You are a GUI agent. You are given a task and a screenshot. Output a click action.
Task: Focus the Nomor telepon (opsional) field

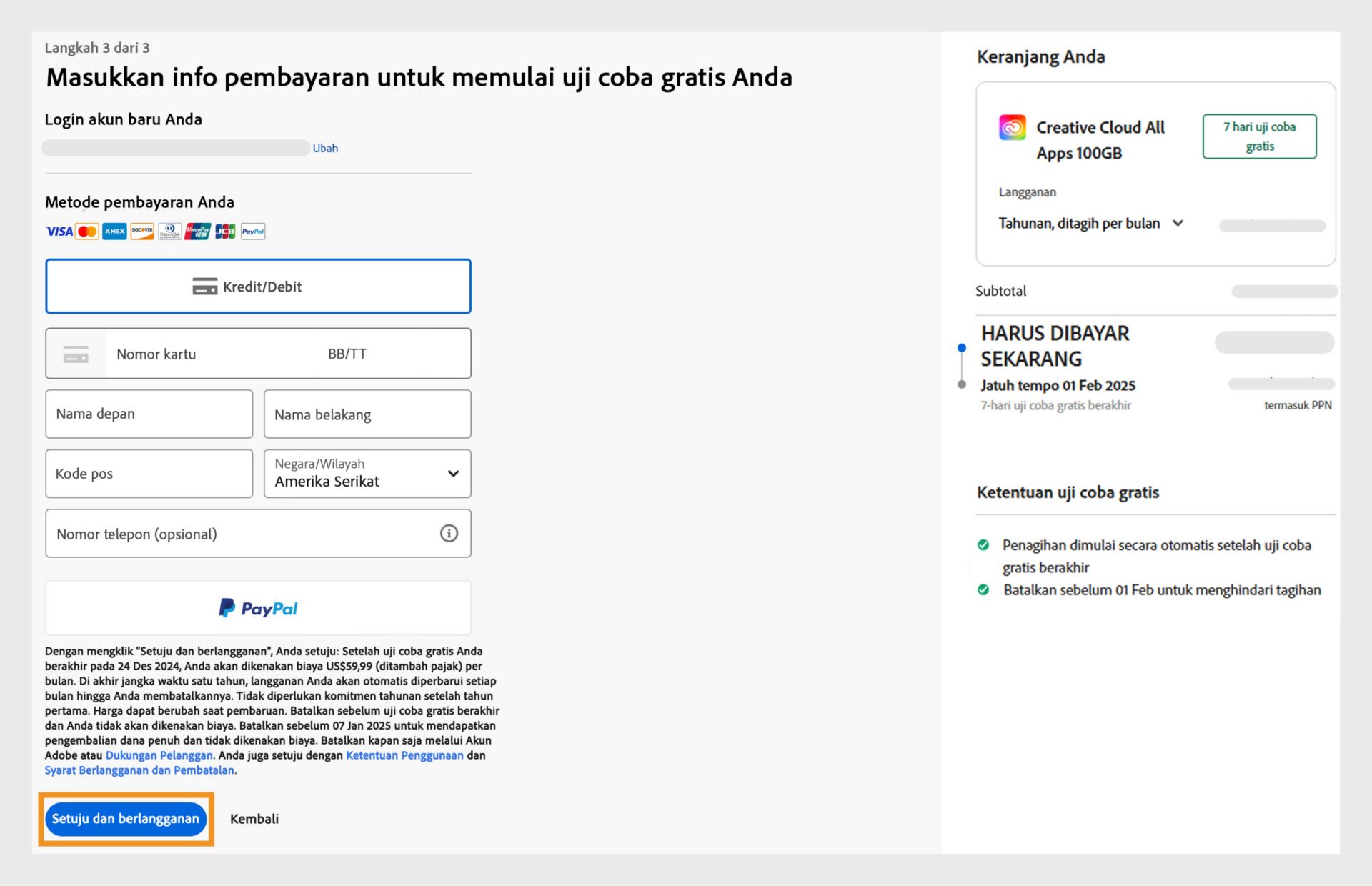point(258,533)
